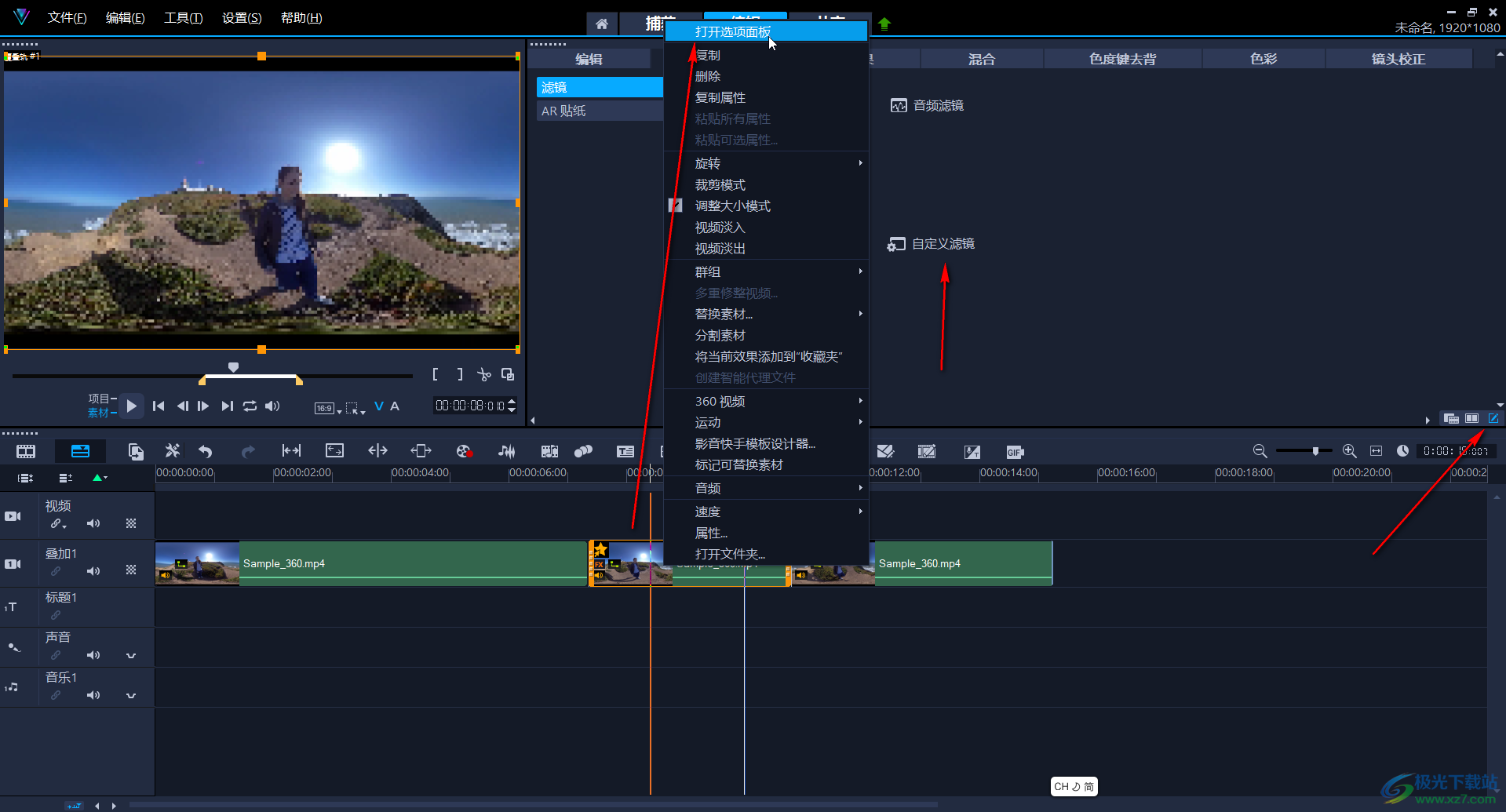Toggle preview system volume
Viewport: 1506px width, 812px height.
[272, 406]
